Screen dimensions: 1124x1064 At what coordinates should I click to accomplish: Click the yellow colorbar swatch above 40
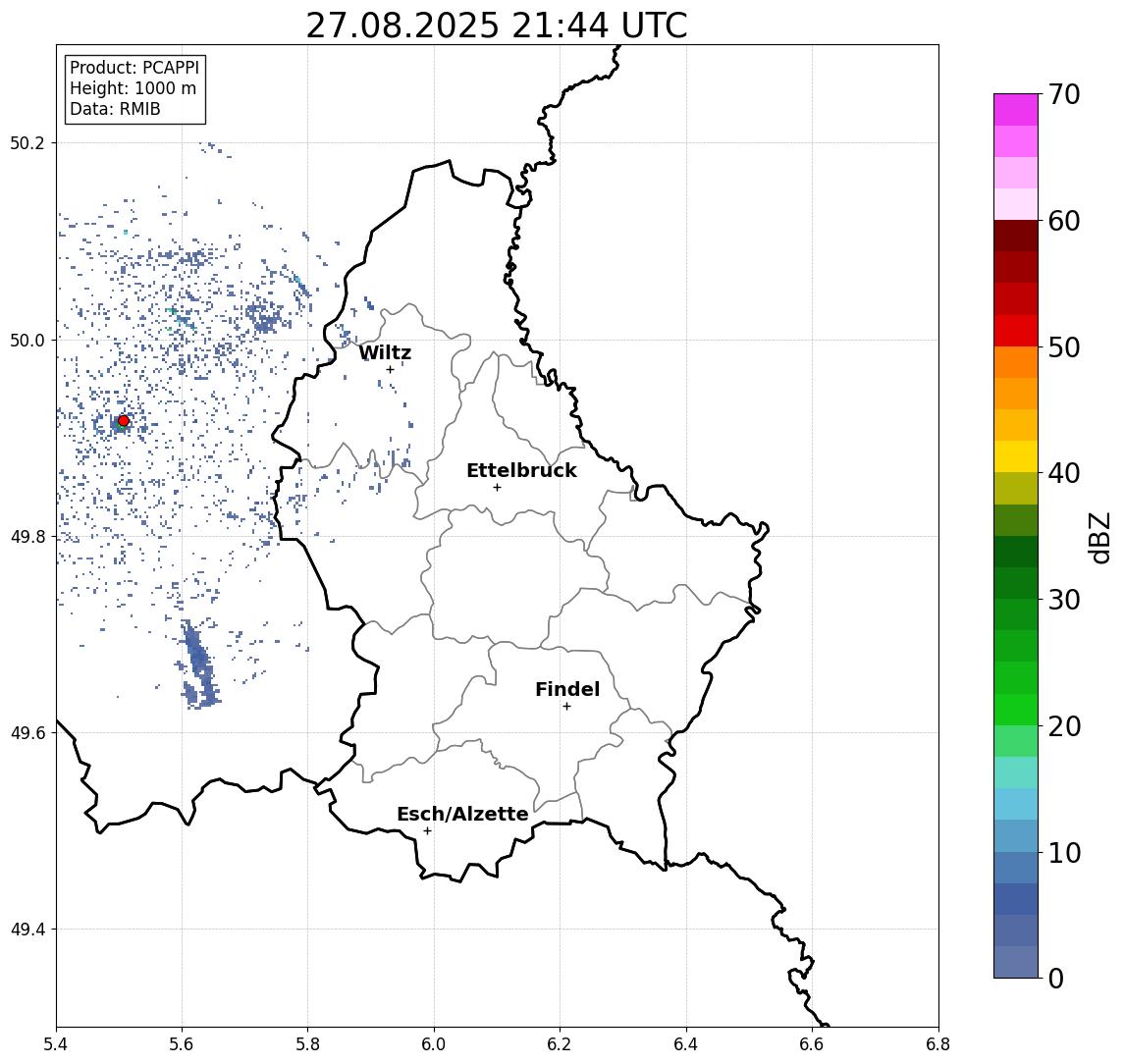pos(1016,456)
